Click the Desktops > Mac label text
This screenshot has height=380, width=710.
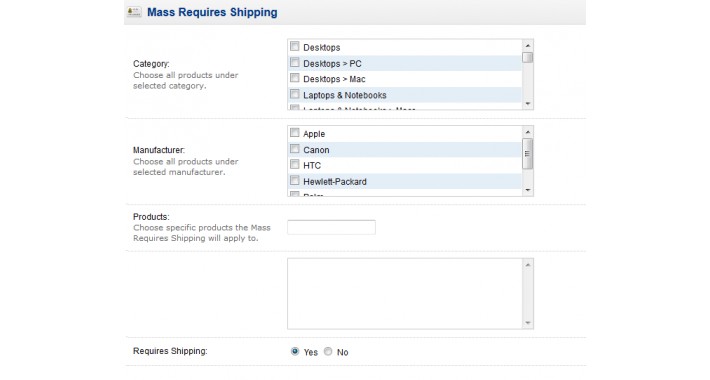click(334, 79)
